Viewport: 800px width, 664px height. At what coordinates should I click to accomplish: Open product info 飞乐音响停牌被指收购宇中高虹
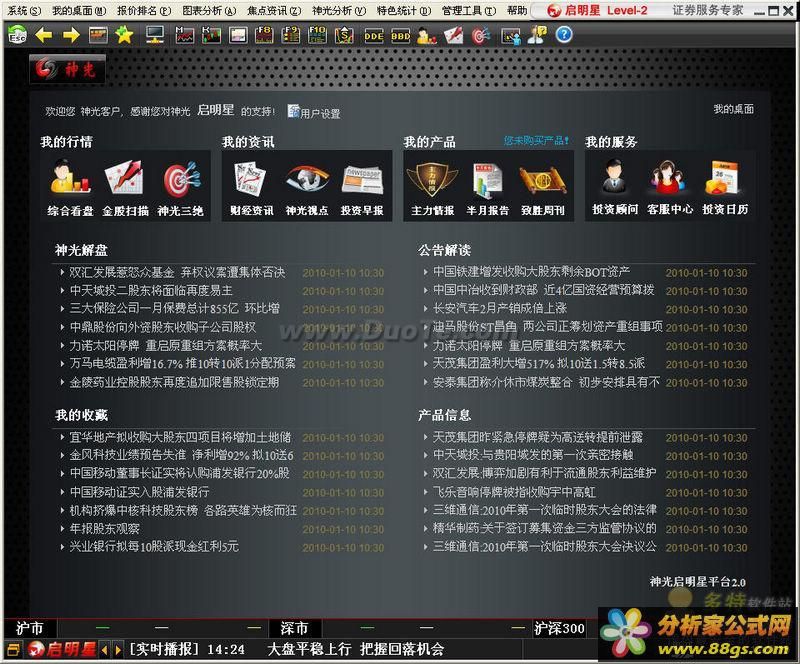(x=514, y=492)
